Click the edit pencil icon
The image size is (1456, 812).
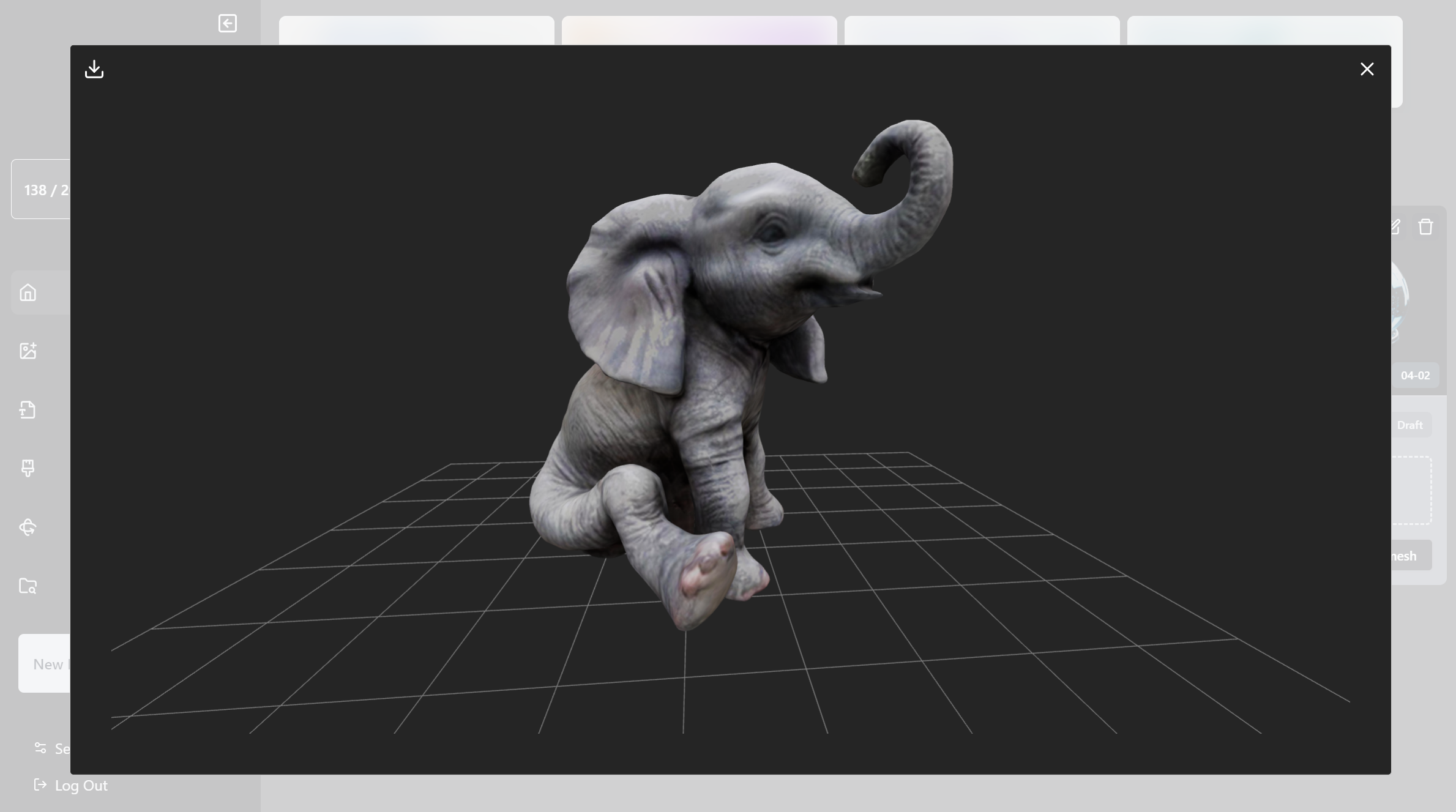tap(1396, 227)
